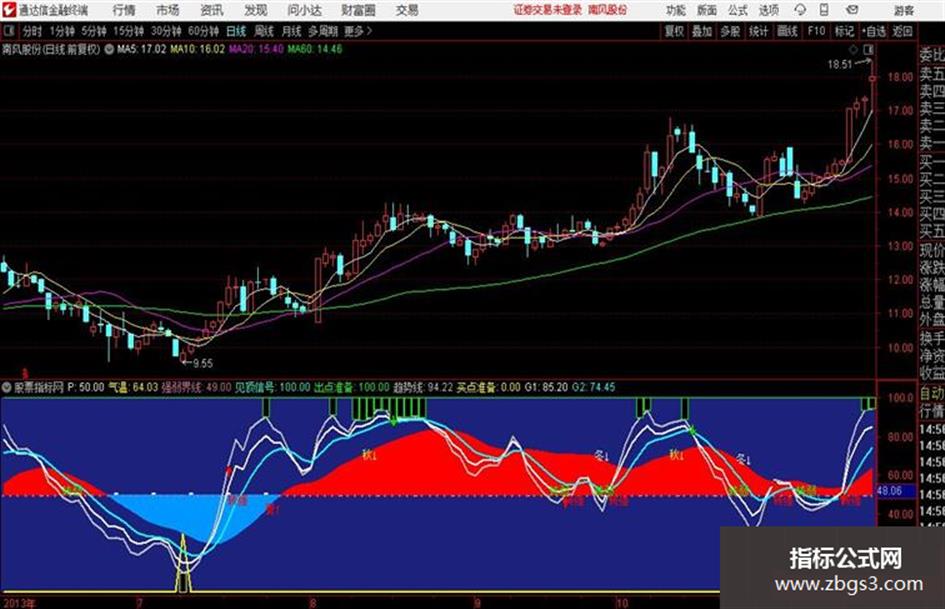This screenshot has width=945, height=609.
Task: Switch to the 1分钟 period
Action: [x=61, y=31]
